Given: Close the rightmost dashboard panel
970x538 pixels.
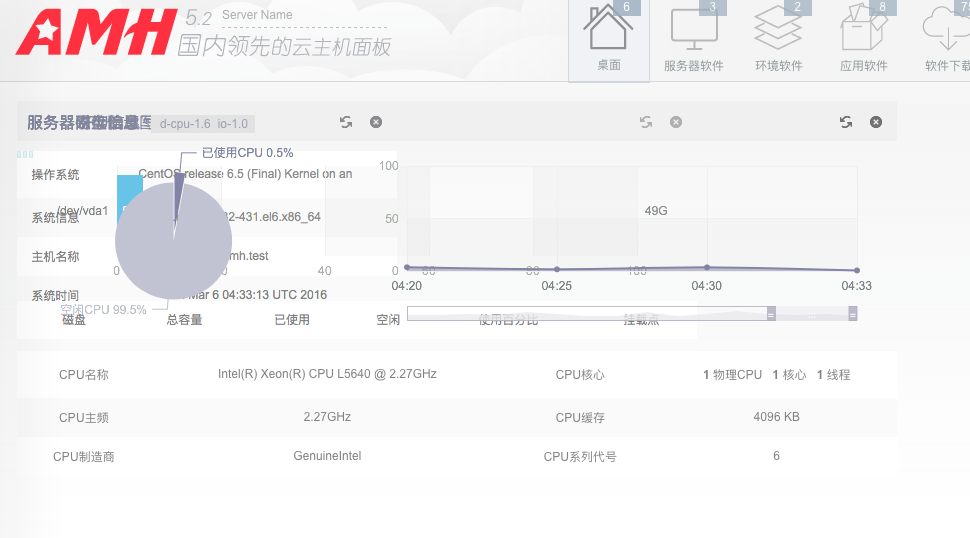Looking at the screenshot, I should (876, 122).
